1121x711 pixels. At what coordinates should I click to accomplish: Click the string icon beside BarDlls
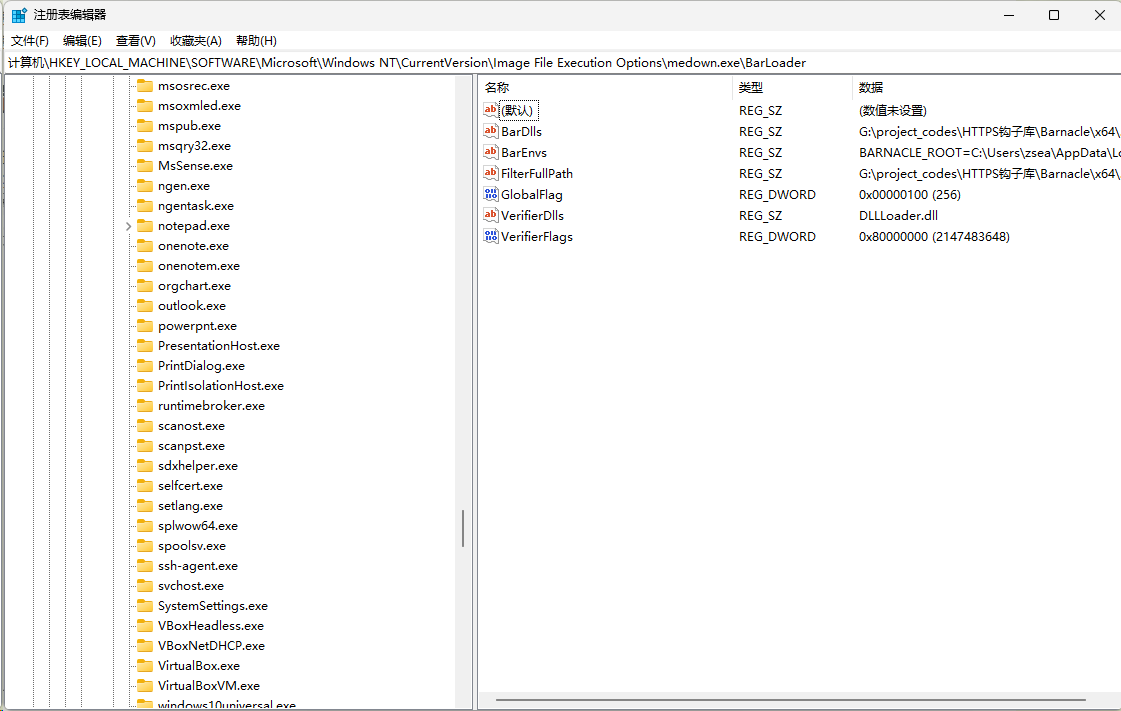pos(490,131)
